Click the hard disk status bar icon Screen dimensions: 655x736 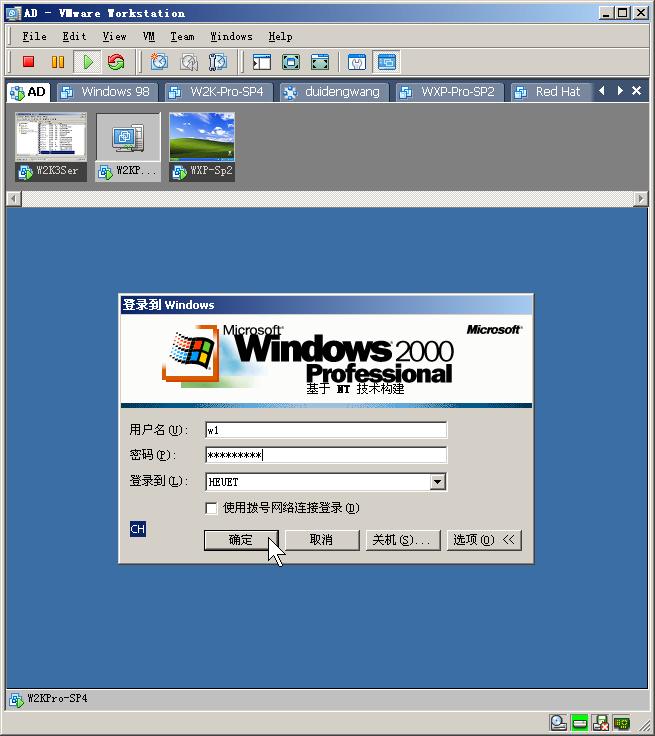[558, 723]
